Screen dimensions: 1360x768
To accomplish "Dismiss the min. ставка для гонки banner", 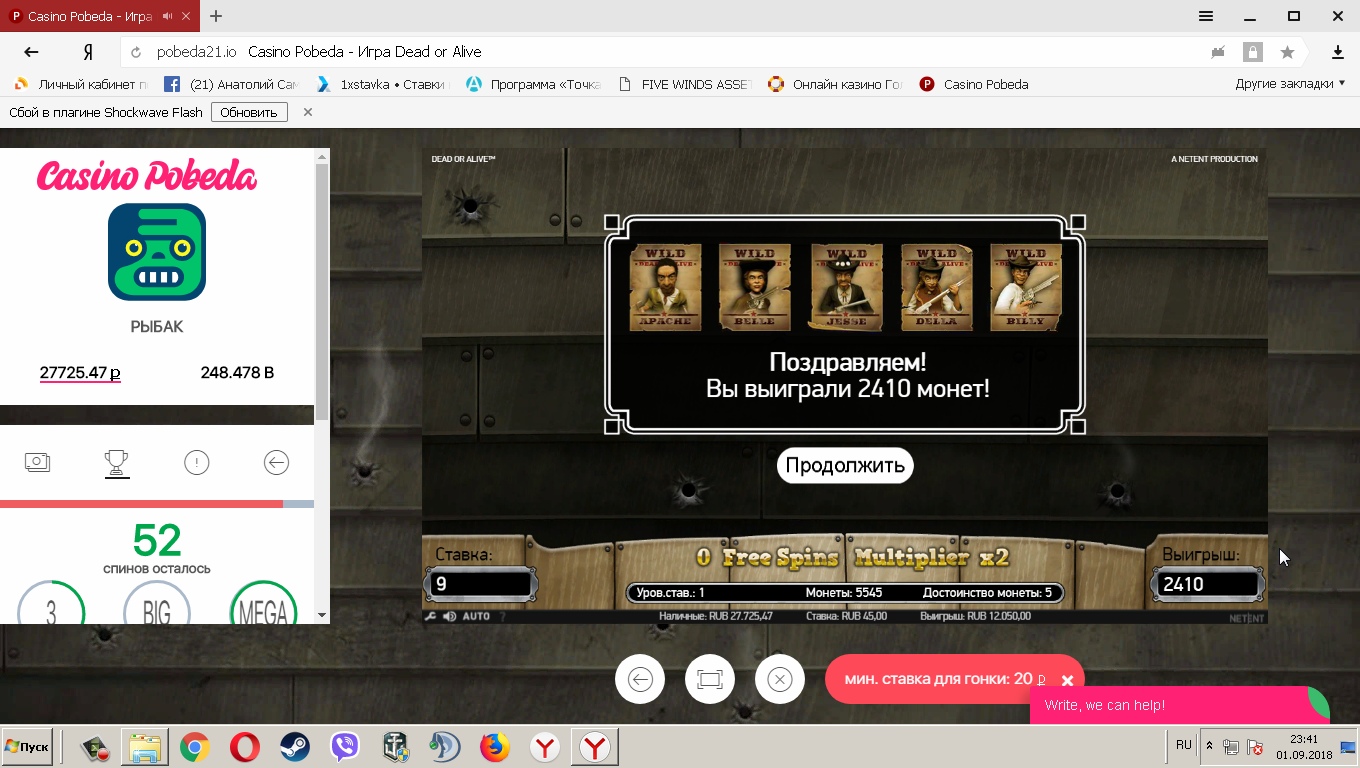I will point(1067,681).
